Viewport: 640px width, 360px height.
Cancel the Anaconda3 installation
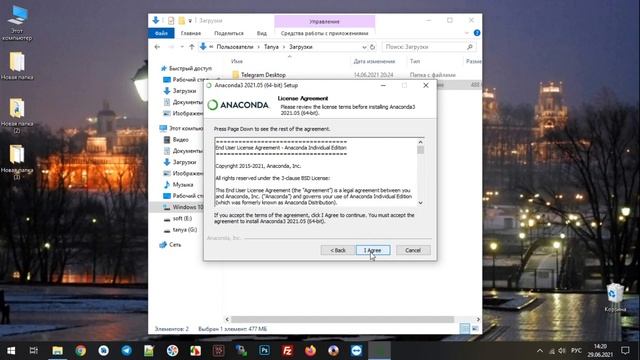[x=413, y=250]
